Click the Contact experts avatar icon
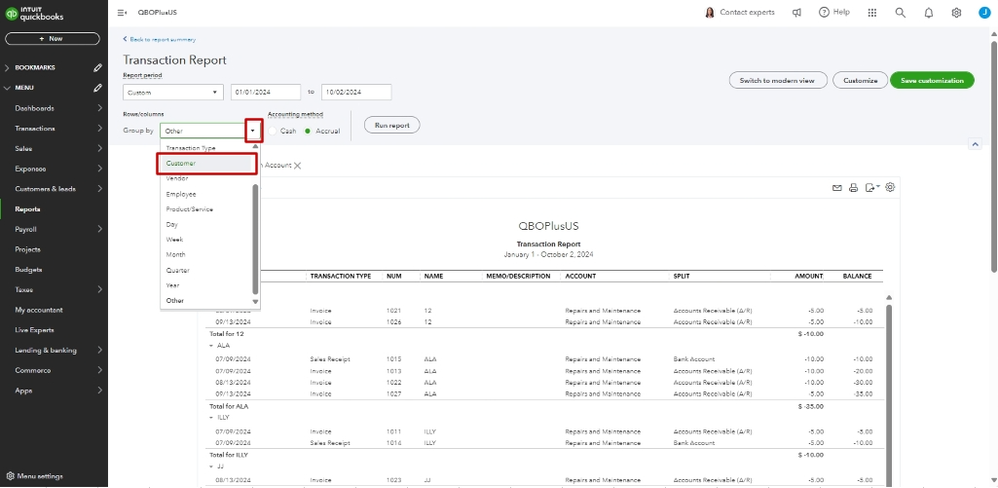The image size is (998, 488). click(710, 13)
